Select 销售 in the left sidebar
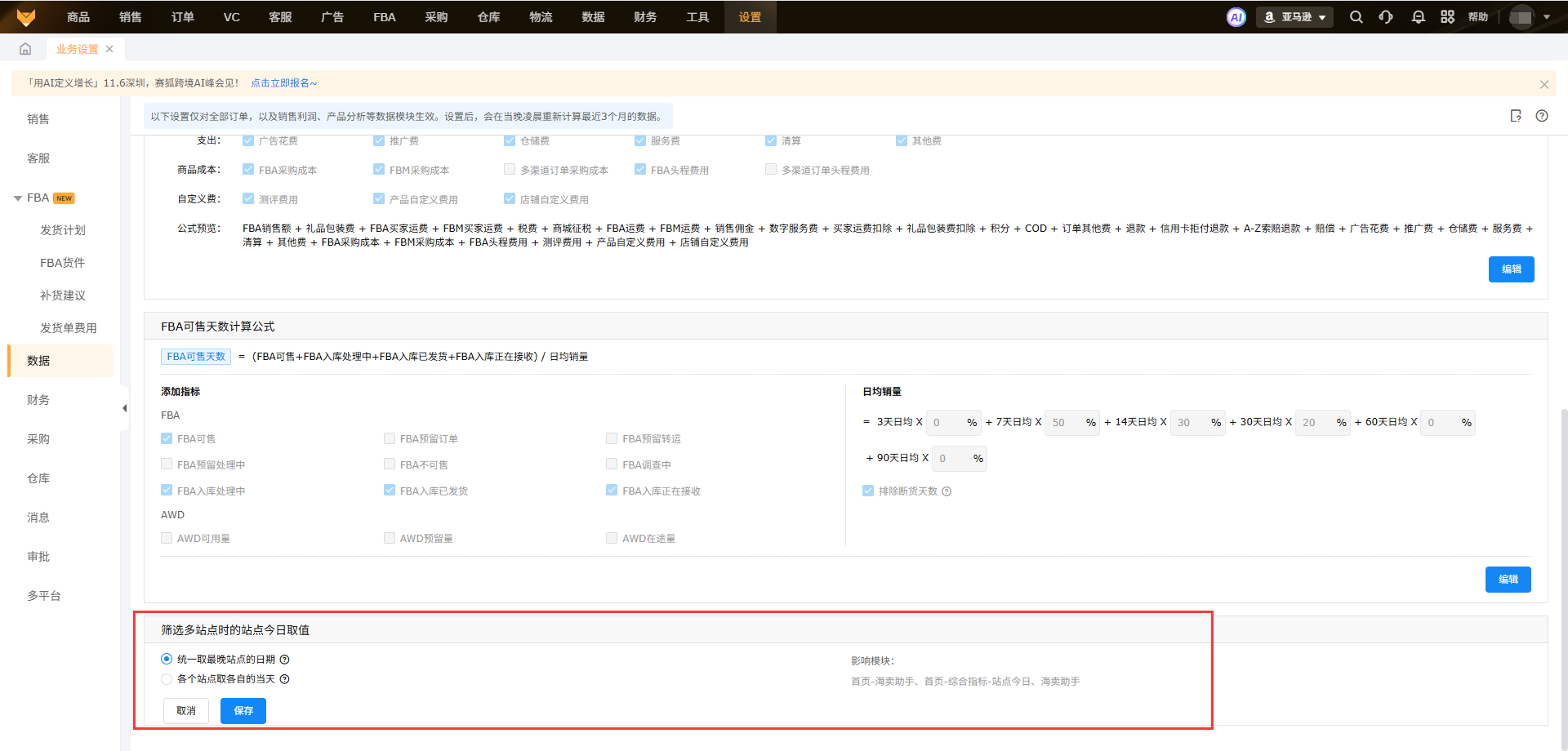 (38, 119)
